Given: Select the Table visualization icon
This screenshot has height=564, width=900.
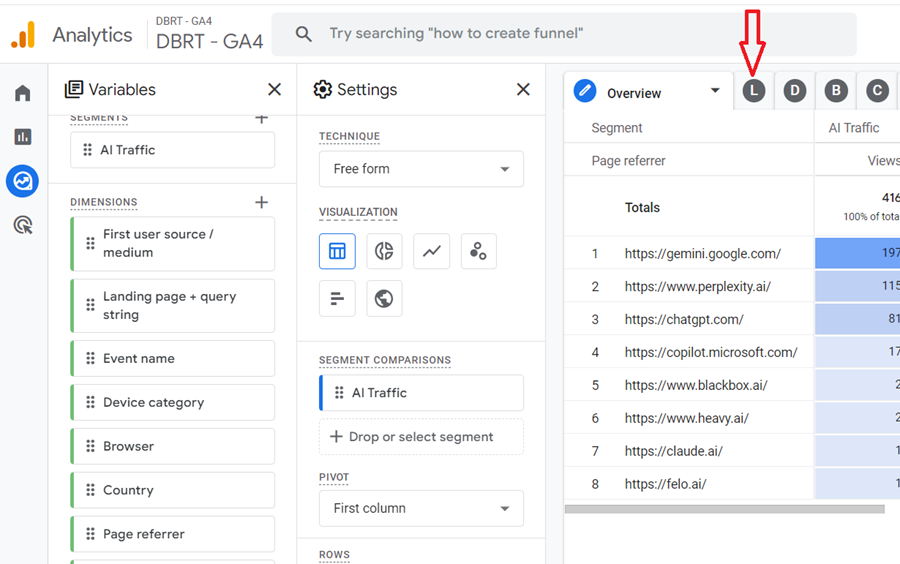Looking at the screenshot, I should tap(337, 251).
